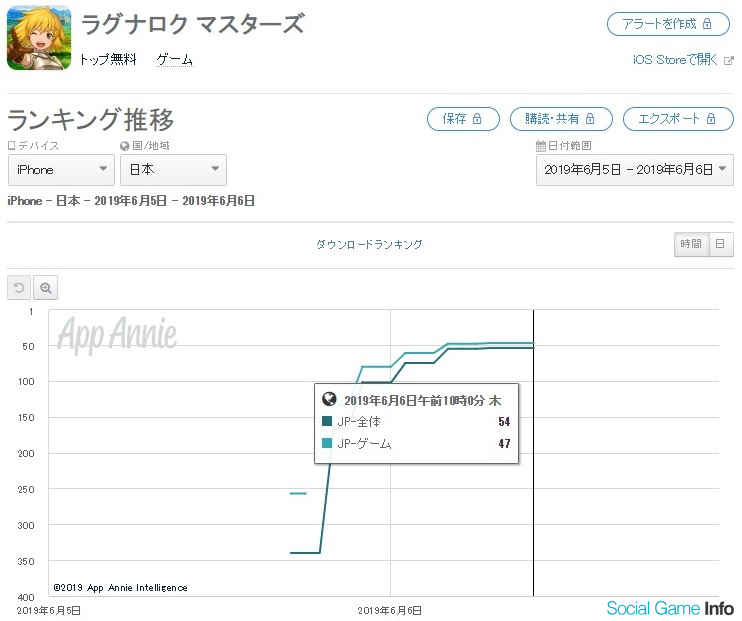Image resolution: width=742 pixels, height=621 pixels.
Task: Click the external link icon beside iOS Store
Action: [x=729, y=61]
